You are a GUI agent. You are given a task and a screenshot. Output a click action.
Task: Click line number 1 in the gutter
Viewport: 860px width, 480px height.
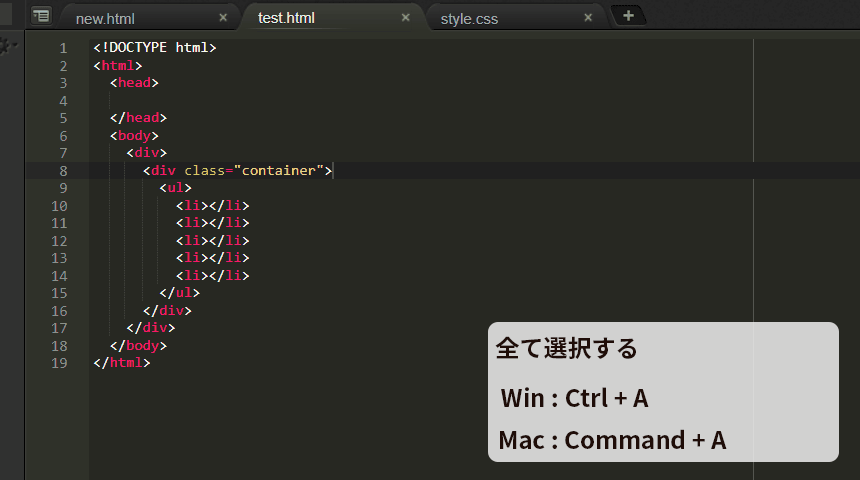click(63, 48)
